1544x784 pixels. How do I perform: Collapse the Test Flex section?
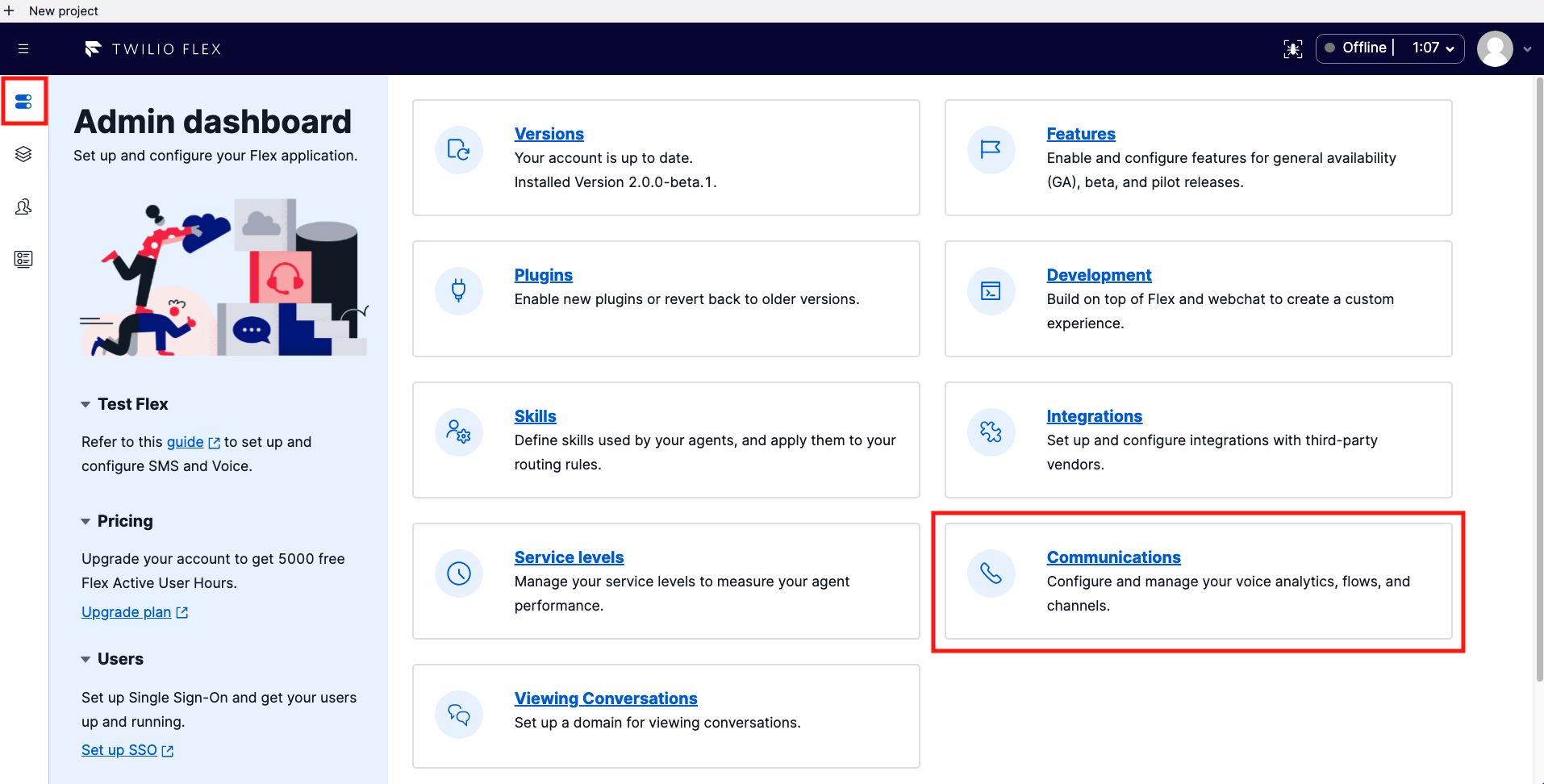click(x=86, y=405)
